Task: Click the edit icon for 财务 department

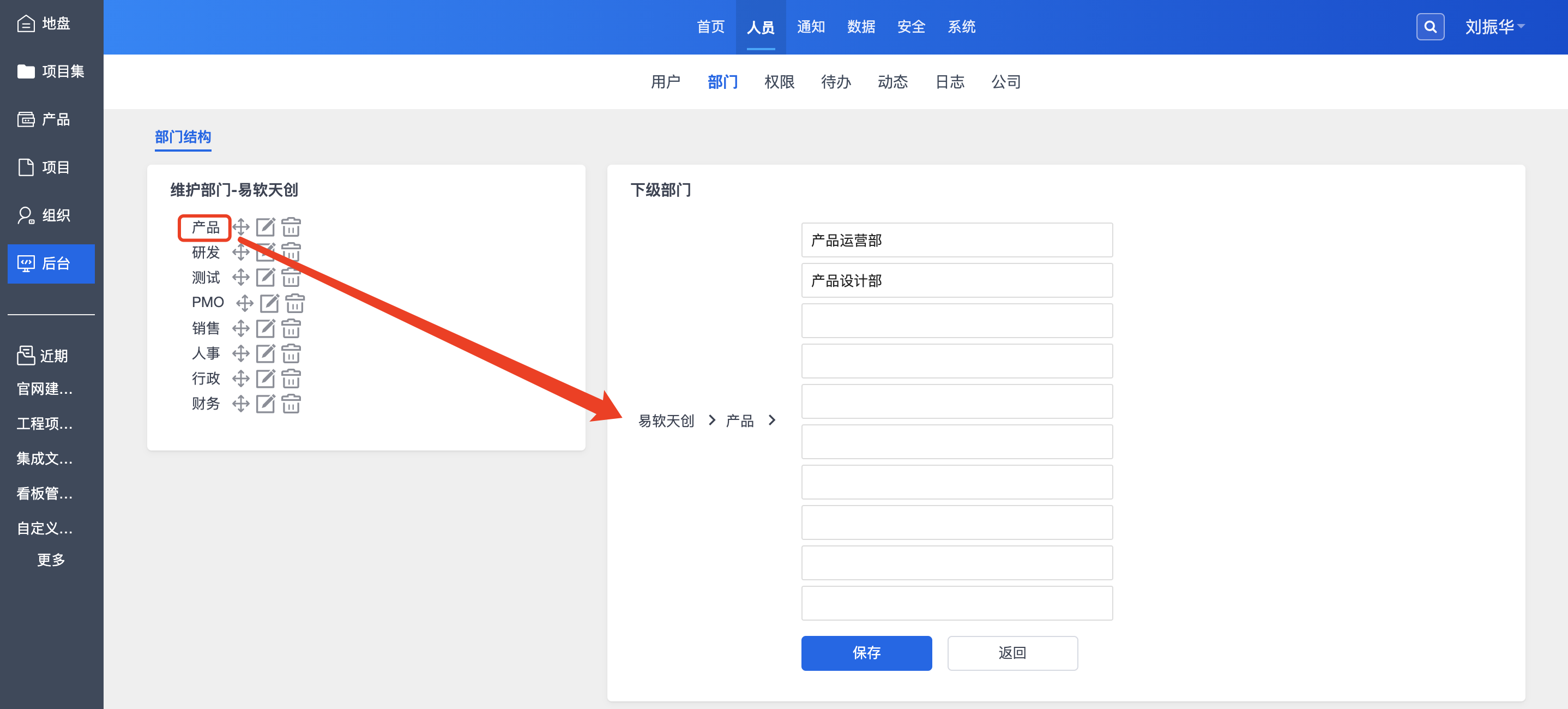Action: pyautogui.click(x=266, y=404)
